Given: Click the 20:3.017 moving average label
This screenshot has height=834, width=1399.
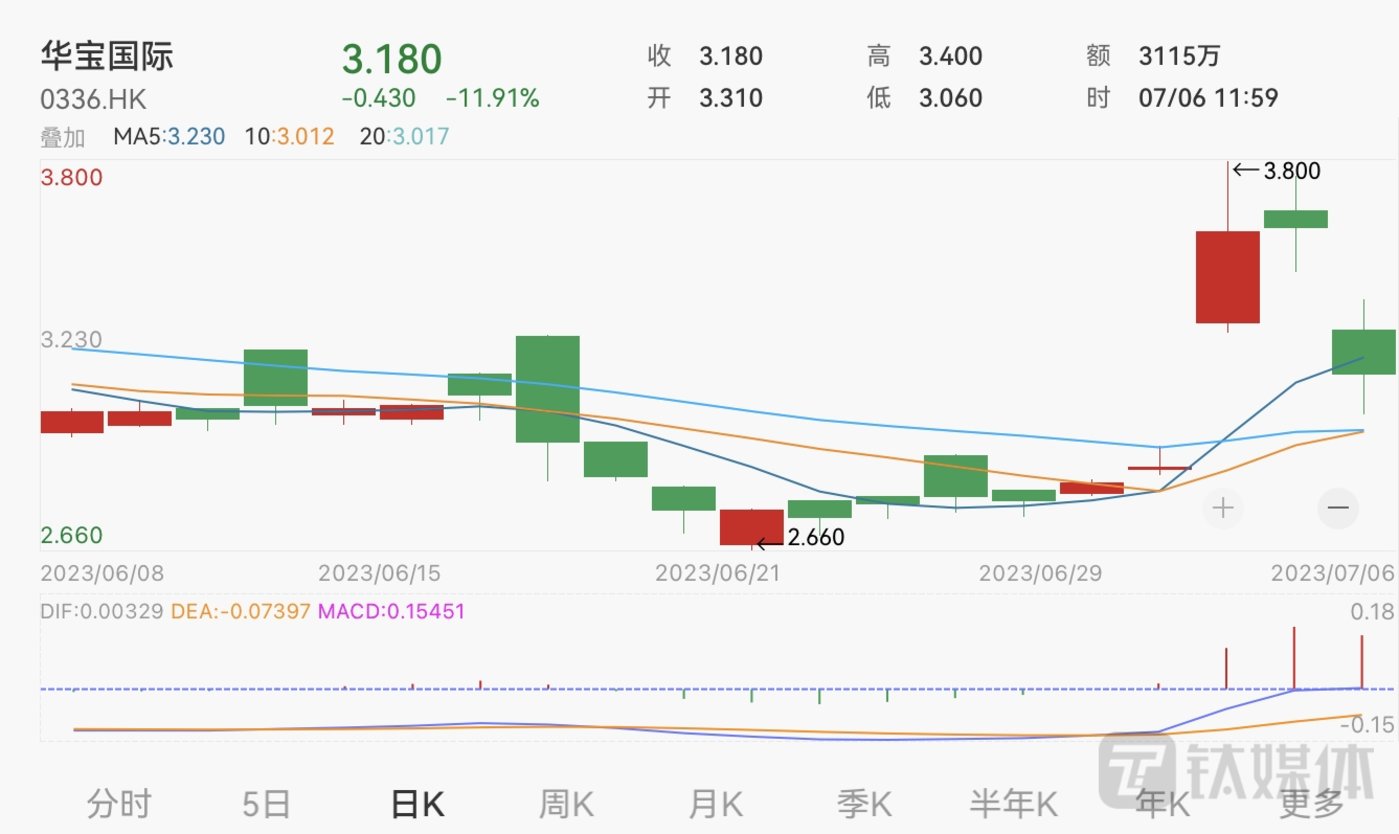Looking at the screenshot, I should click(404, 137).
